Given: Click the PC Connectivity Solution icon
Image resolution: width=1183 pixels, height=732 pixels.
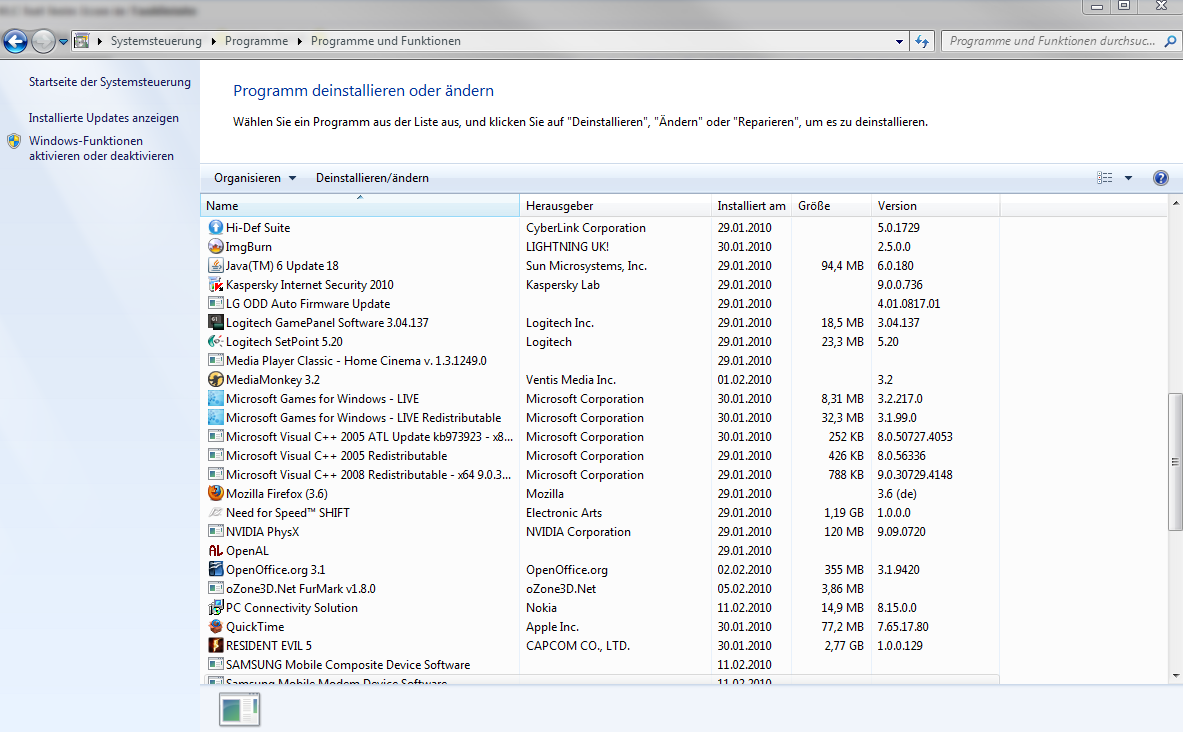Looking at the screenshot, I should click(216, 607).
